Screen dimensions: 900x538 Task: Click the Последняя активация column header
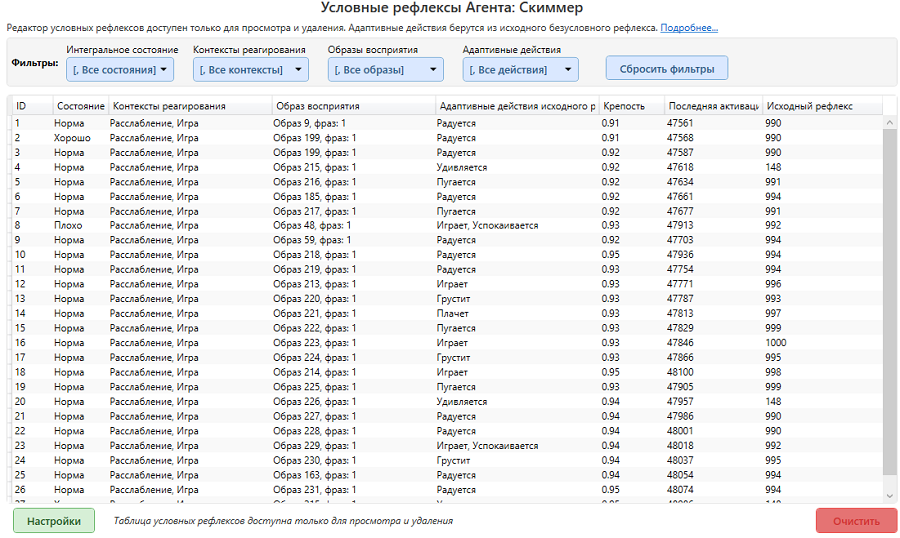click(x=712, y=106)
